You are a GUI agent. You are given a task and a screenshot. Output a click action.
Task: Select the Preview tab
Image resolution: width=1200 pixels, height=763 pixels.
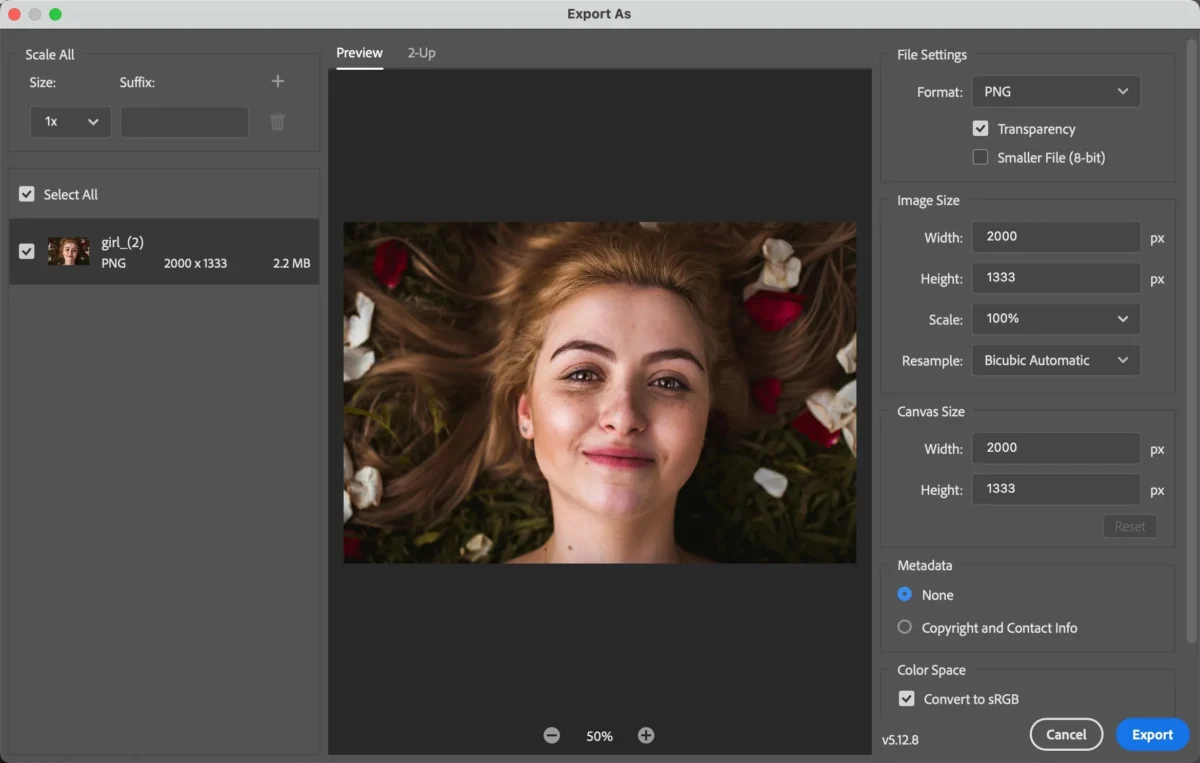[359, 53]
